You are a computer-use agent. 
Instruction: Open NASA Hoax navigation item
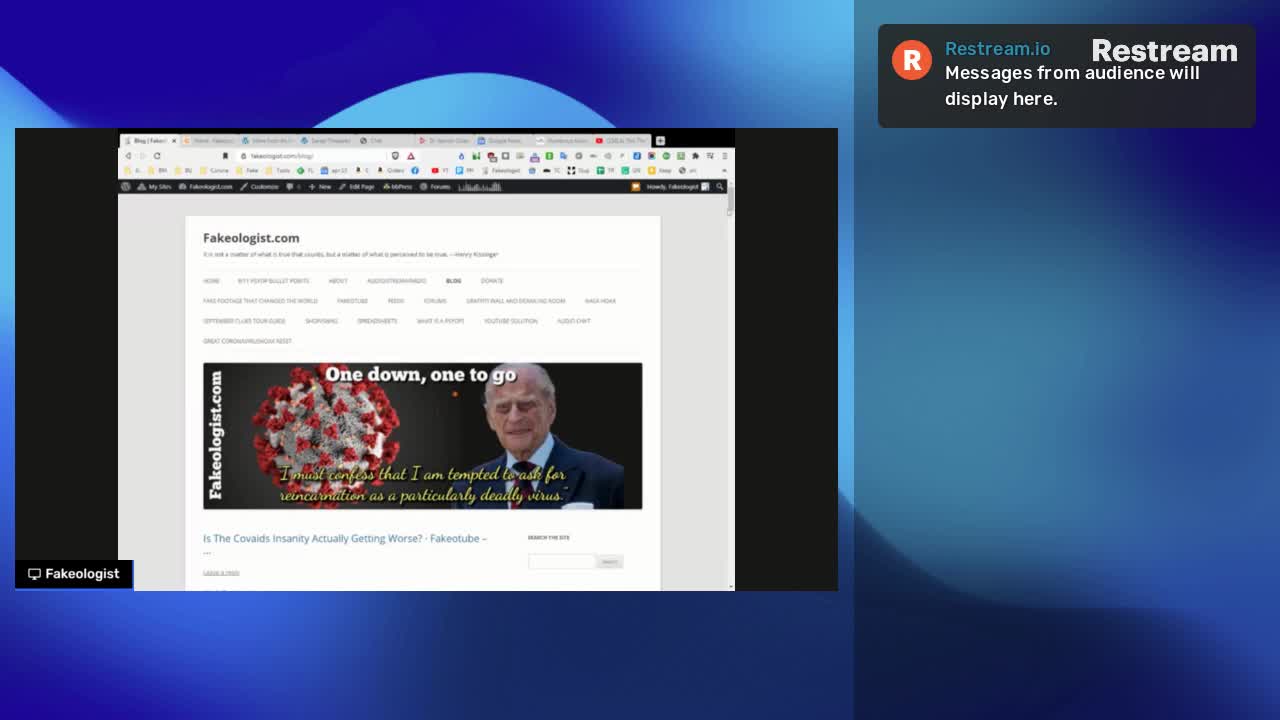click(x=600, y=301)
